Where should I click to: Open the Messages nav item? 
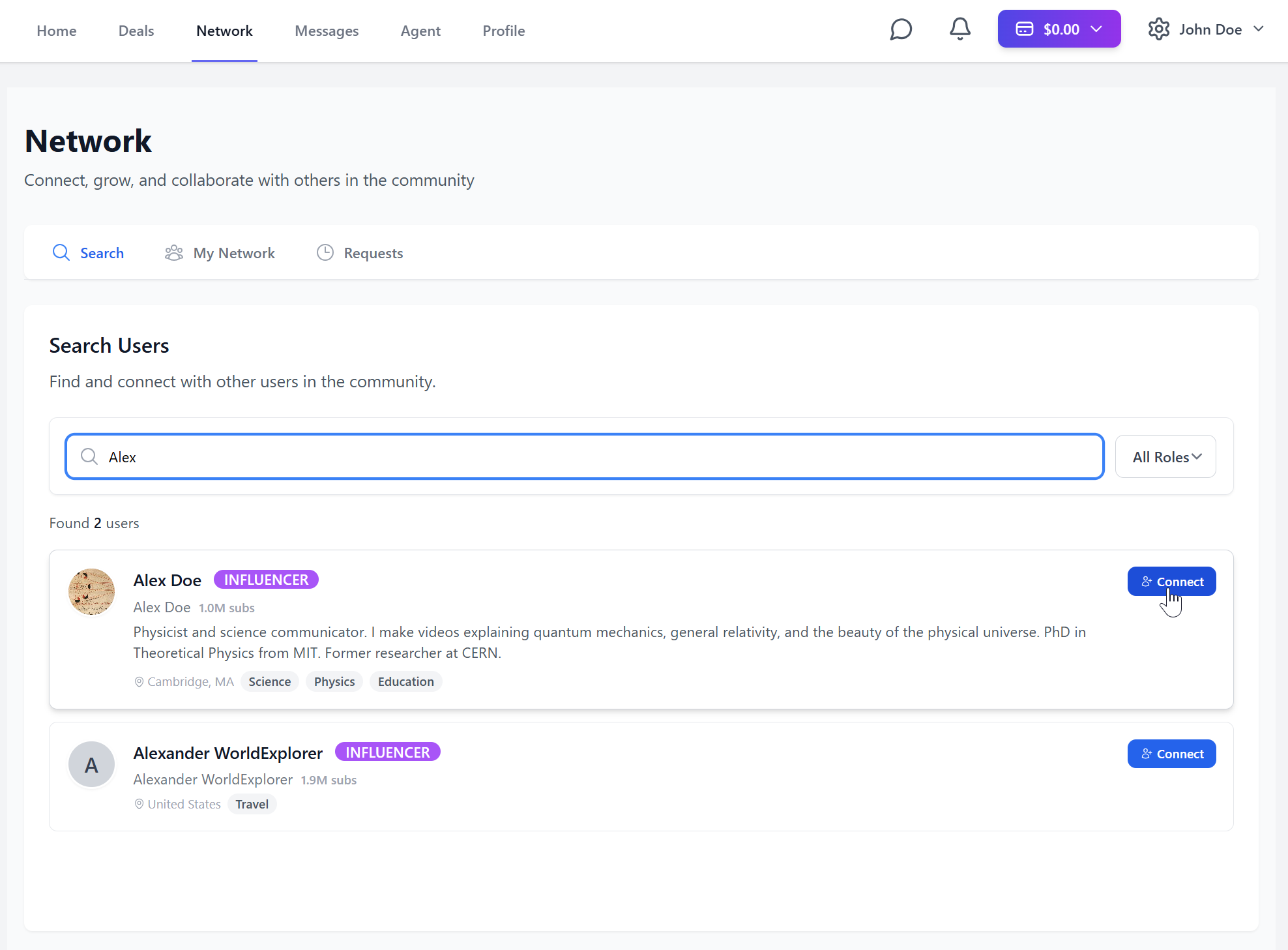click(327, 31)
